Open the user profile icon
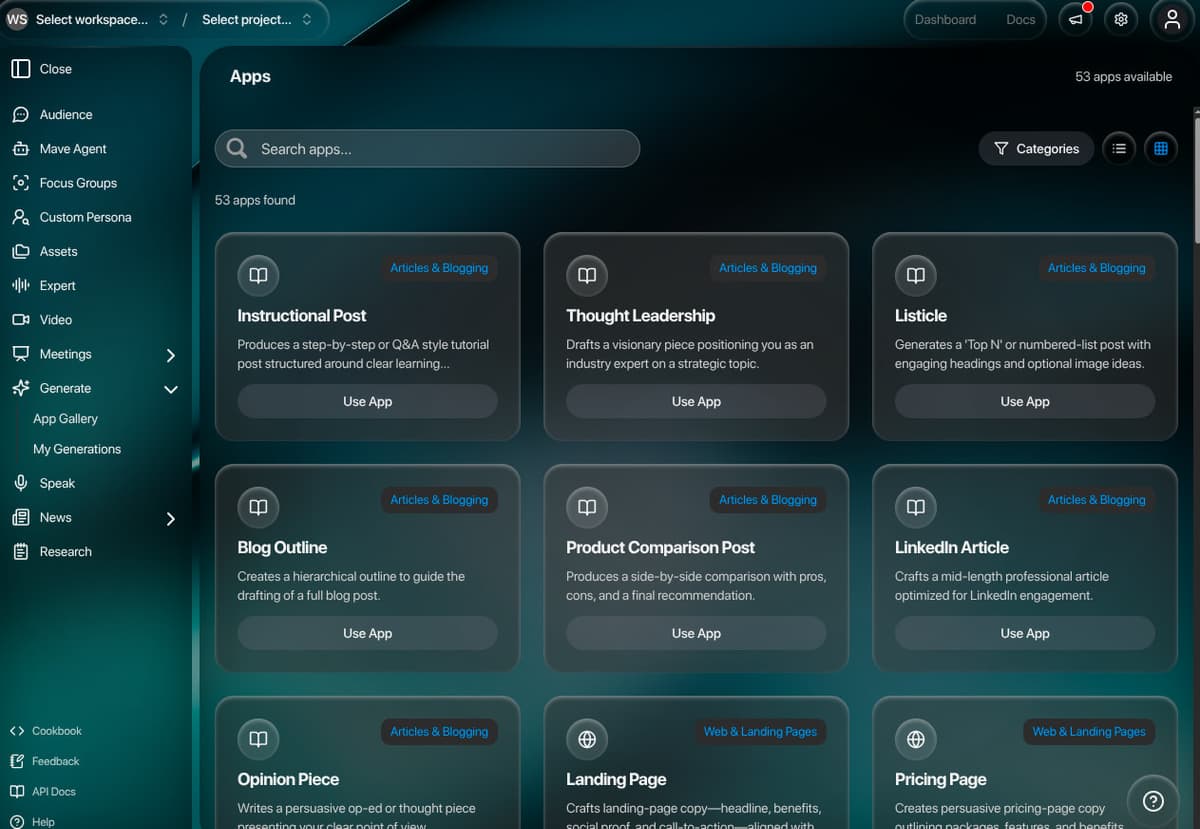This screenshot has width=1200, height=829. 1173,20
